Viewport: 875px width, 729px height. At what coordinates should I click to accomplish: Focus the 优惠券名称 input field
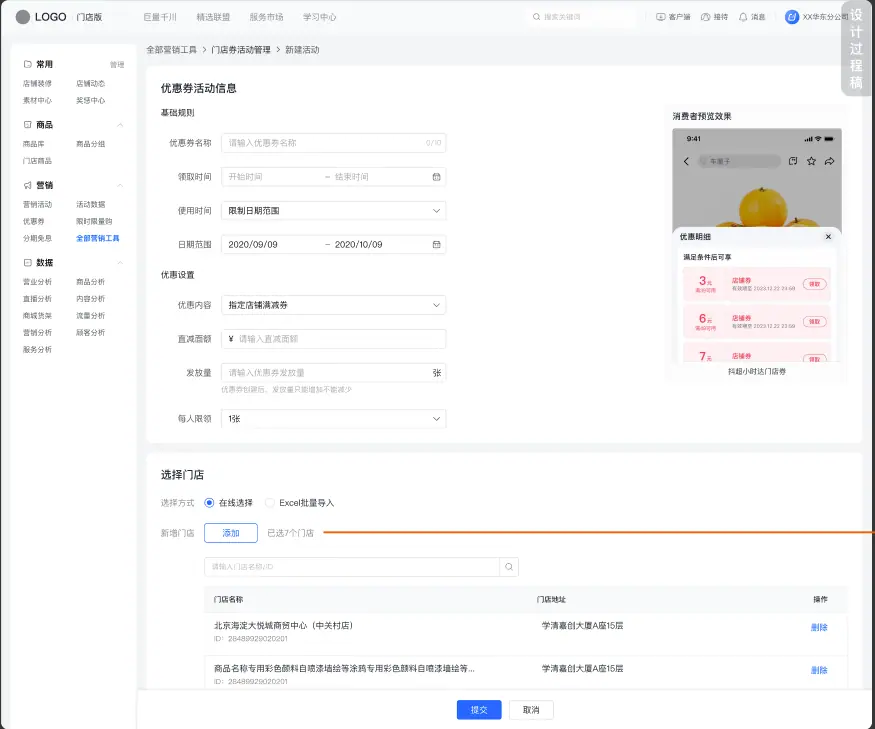[334, 143]
